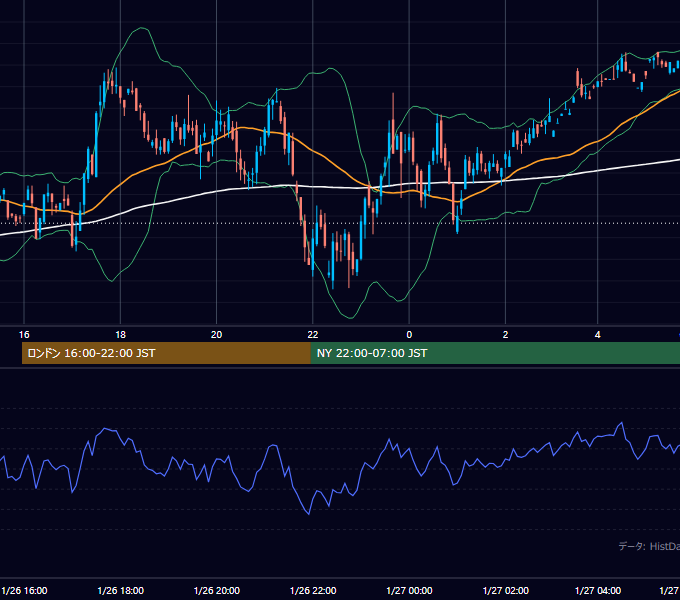Click the 1/26 22:00 date label

pyautogui.click(x=313, y=590)
